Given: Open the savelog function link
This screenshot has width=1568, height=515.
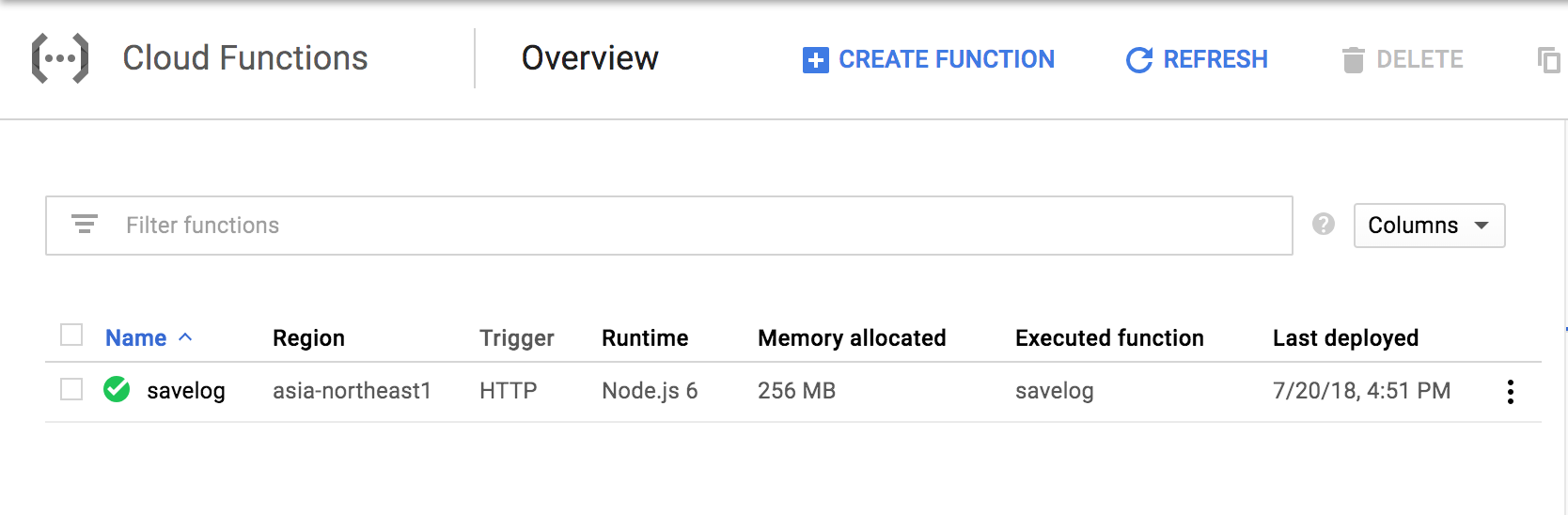Looking at the screenshot, I should coord(186,391).
